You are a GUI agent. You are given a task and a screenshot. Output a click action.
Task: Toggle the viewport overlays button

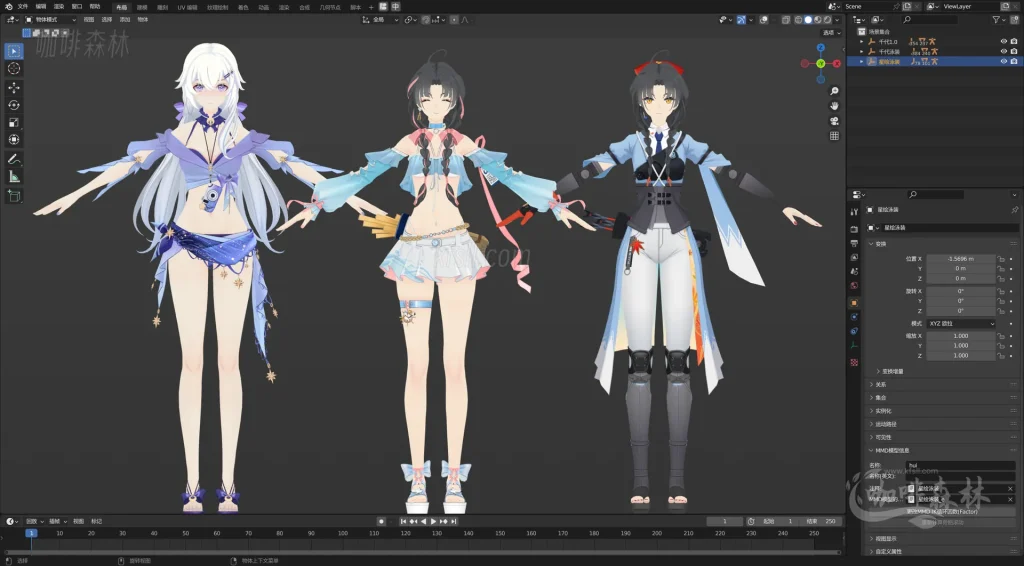tap(764, 20)
